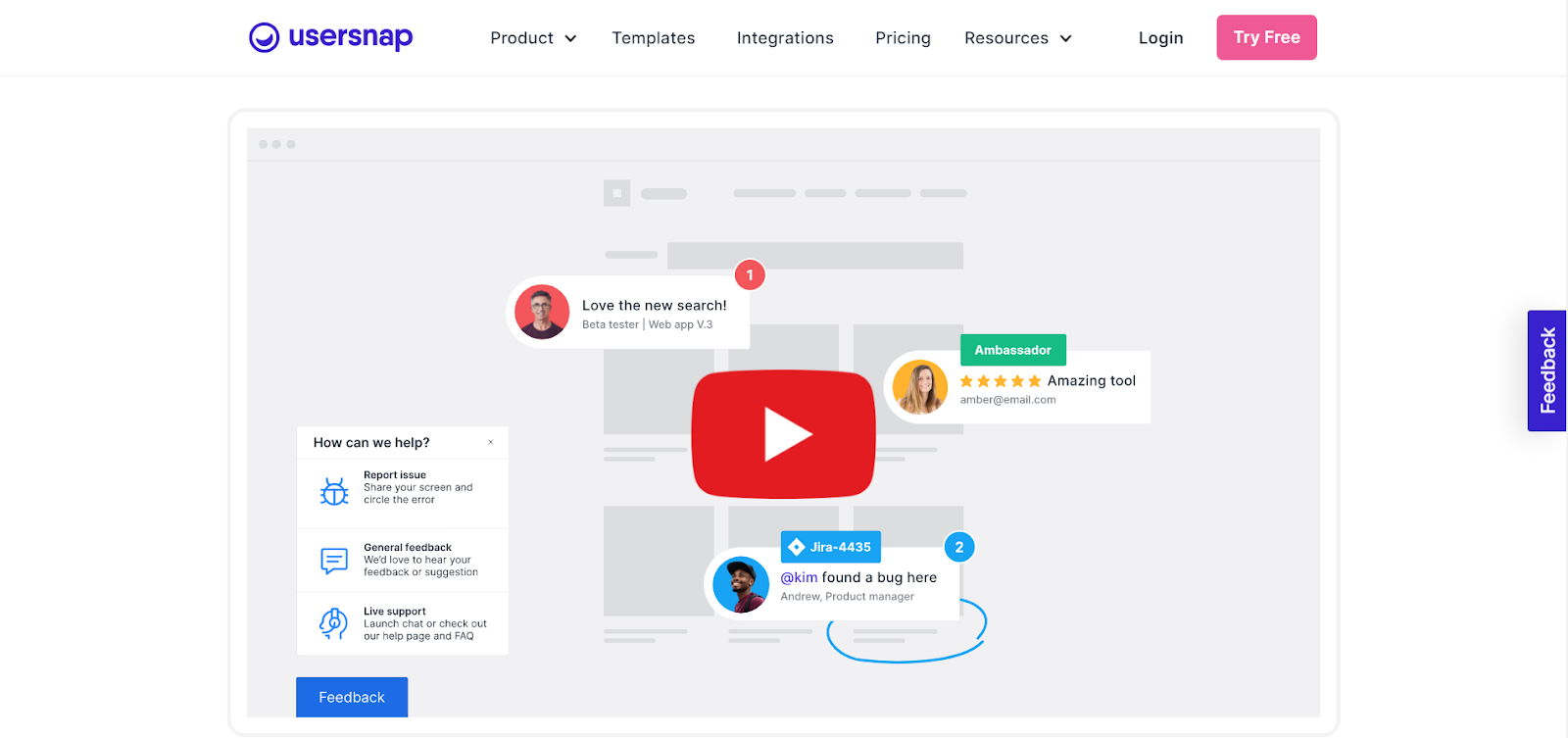Open the vertical Feedback side tab

pos(1547,370)
